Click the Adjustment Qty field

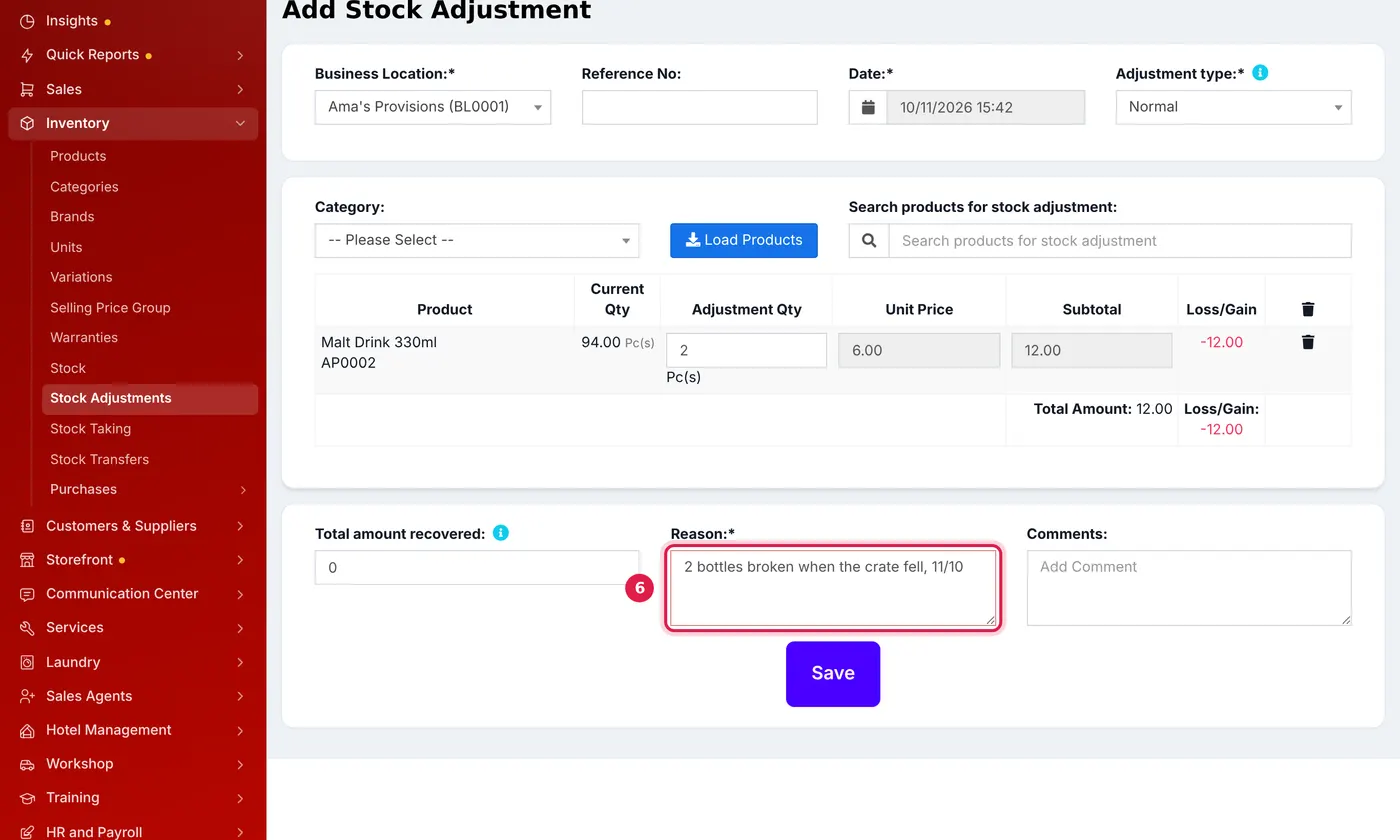click(x=747, y=350)
